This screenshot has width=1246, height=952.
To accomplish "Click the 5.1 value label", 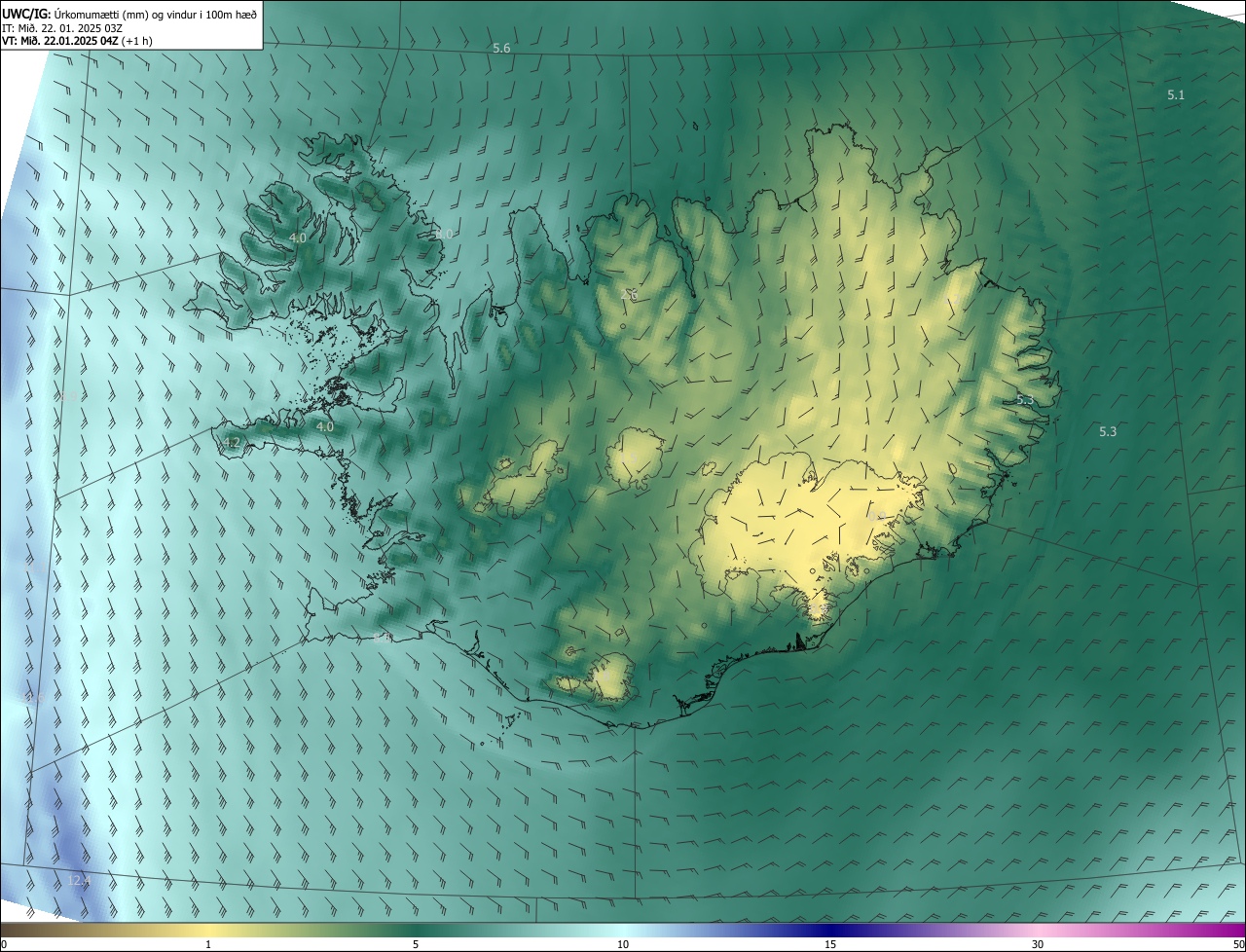I will point(1176,94).
